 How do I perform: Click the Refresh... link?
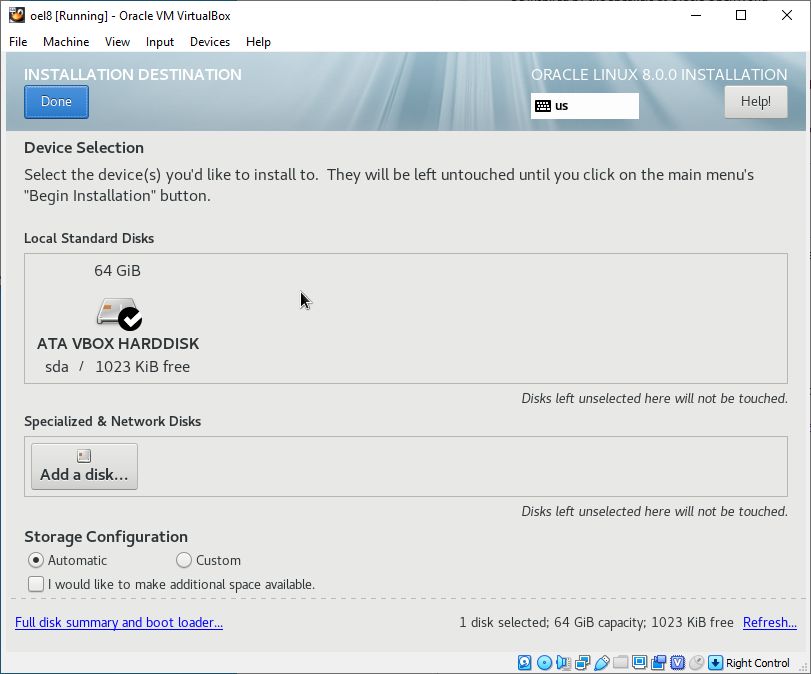tap(770, 622)
